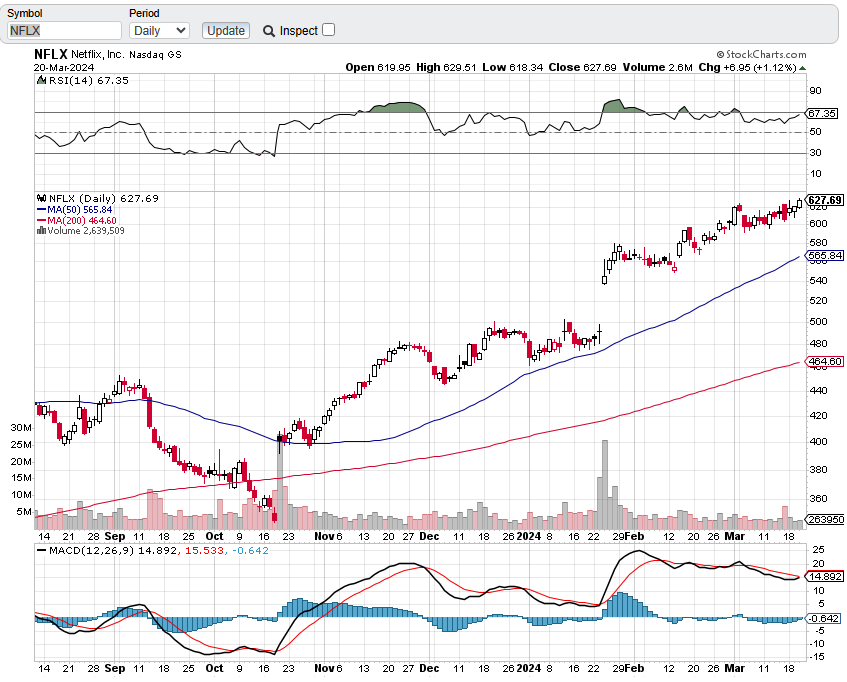The height and width of the screenshot is (682, 847).
Task: Click the 627.69 current price tag
Action: 822,199
